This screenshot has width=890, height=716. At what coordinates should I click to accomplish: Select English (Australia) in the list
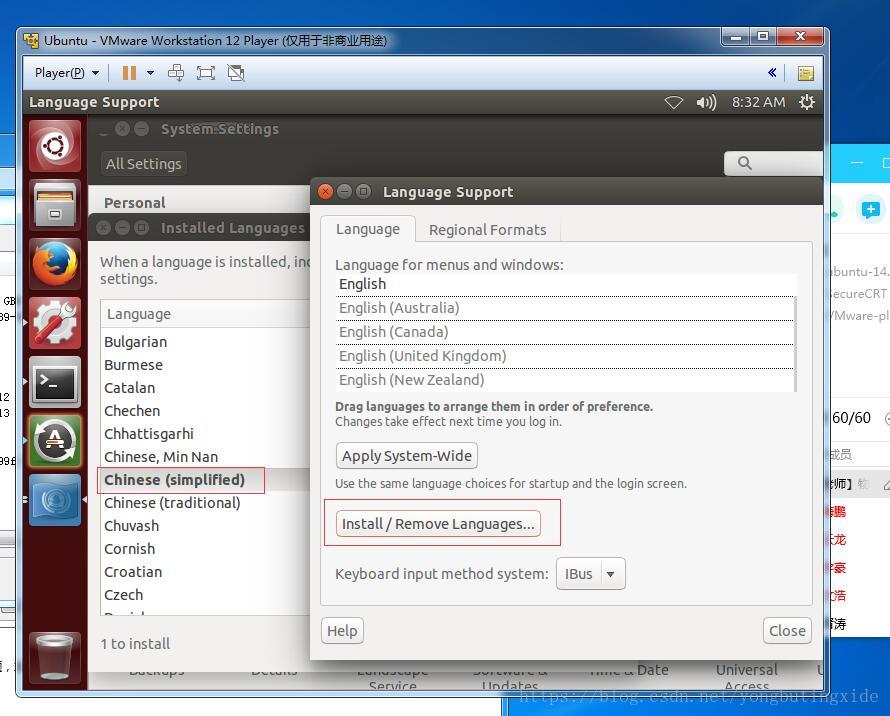(x=565, y=308)
